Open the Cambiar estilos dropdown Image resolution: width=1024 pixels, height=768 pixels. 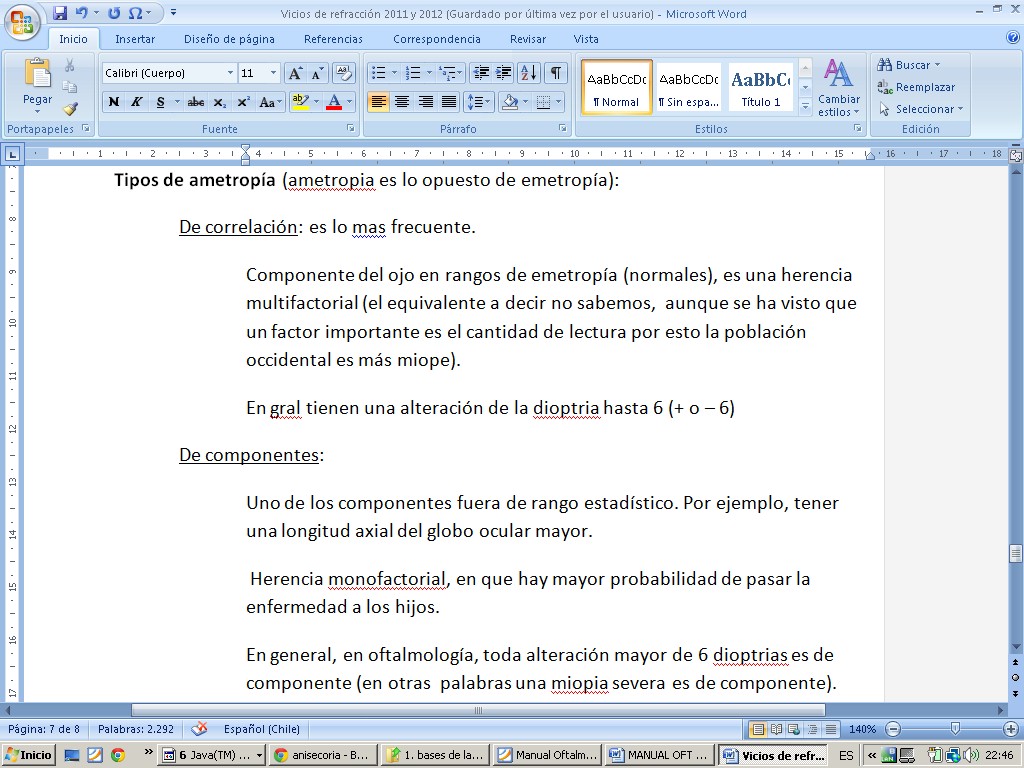[x=838, y=88]
